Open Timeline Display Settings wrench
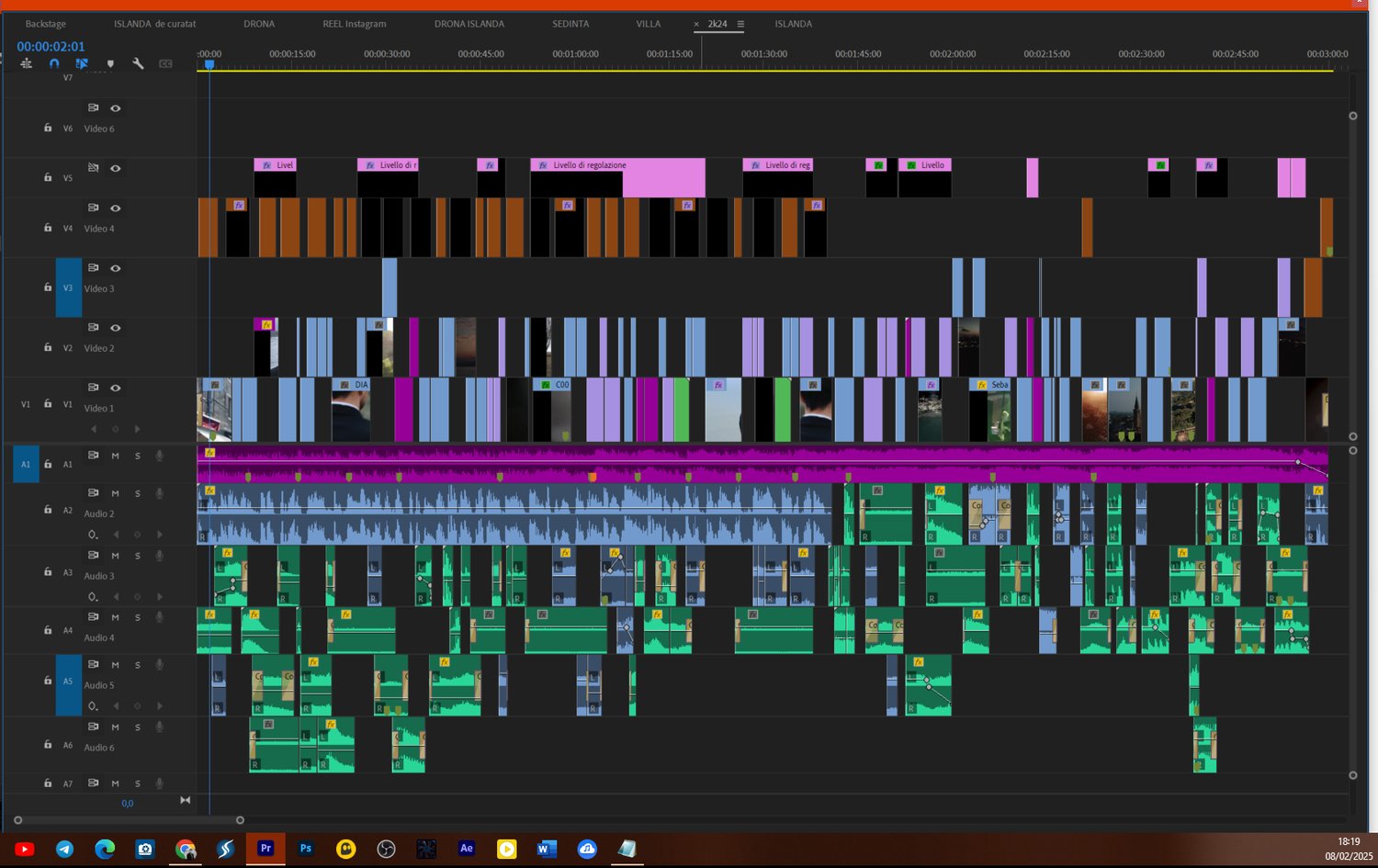 [x=138, y=63]
